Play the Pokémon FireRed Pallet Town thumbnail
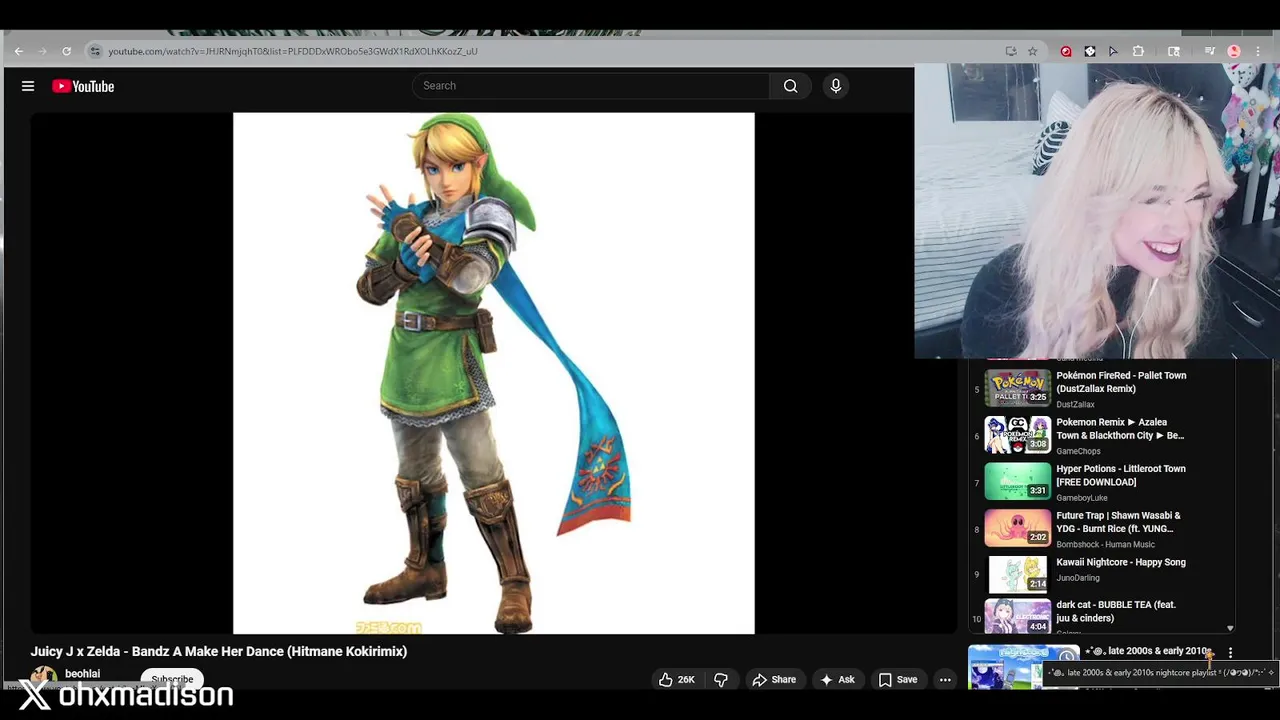 click(x=1017, y=388)
